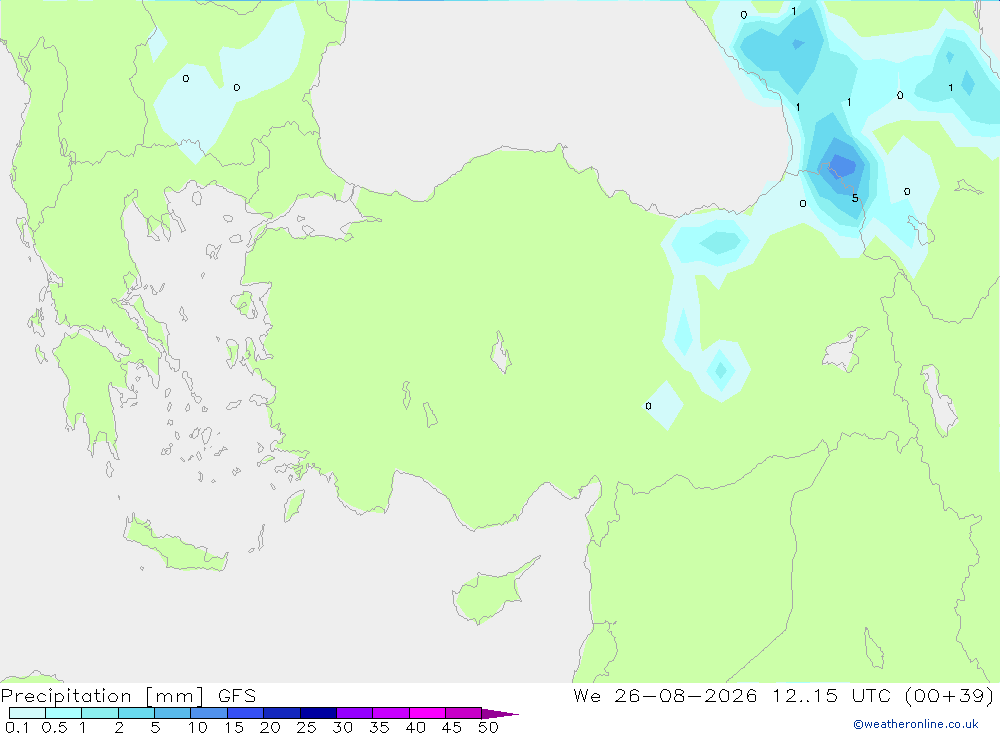Choose the 25–30 mm navy swatch
The image size is (1000, 733).
point(318,713)
